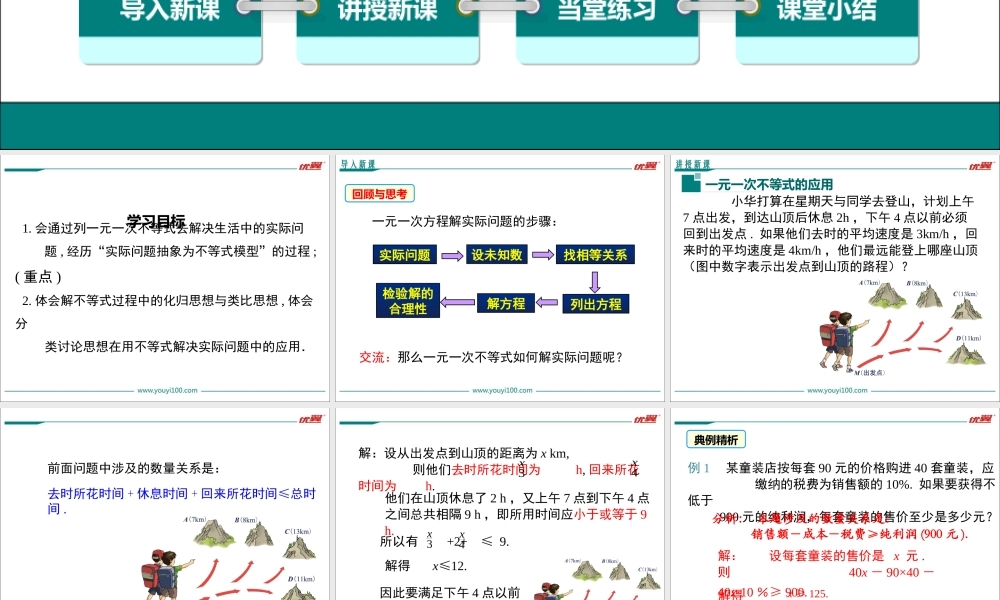This screenshot has width=1000, height=600.
Task: Click the purple arrow between 实际问题 and 设未知数
Action: [452, 256]
